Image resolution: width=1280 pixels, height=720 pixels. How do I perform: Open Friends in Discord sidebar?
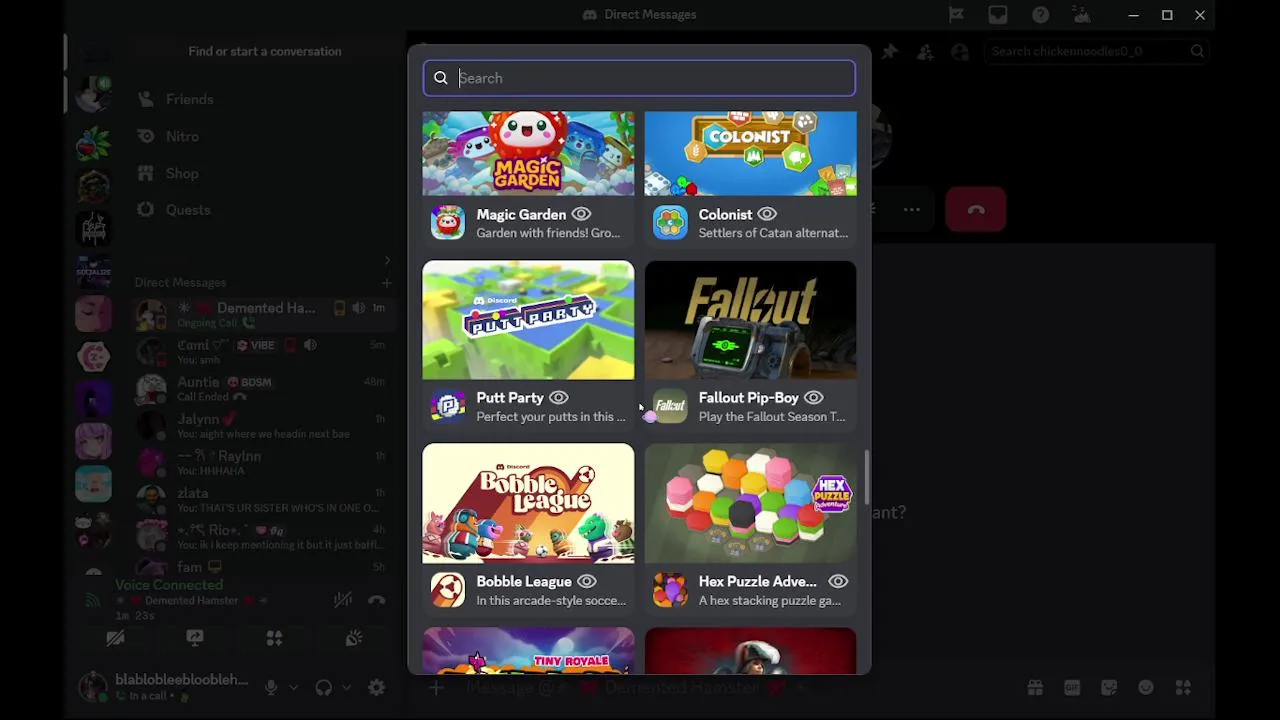(189, 99)
